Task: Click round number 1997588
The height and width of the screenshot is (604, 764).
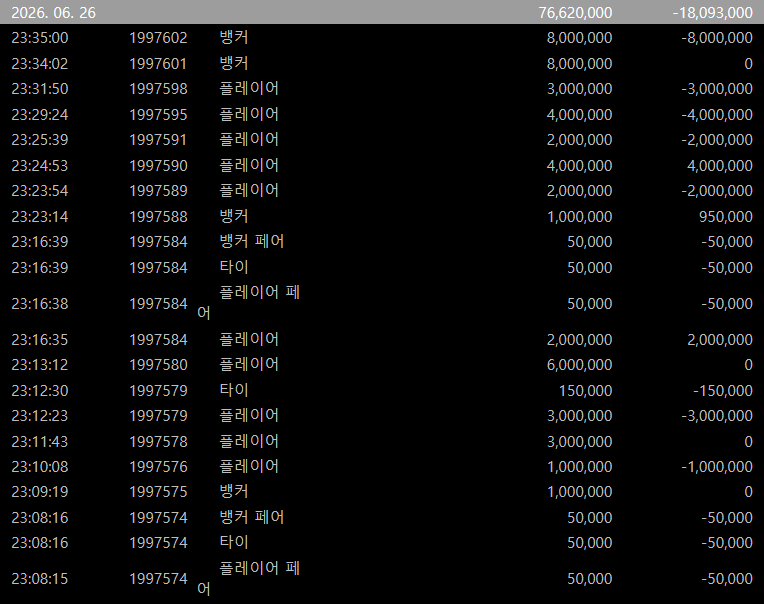Action: [158, 217]
